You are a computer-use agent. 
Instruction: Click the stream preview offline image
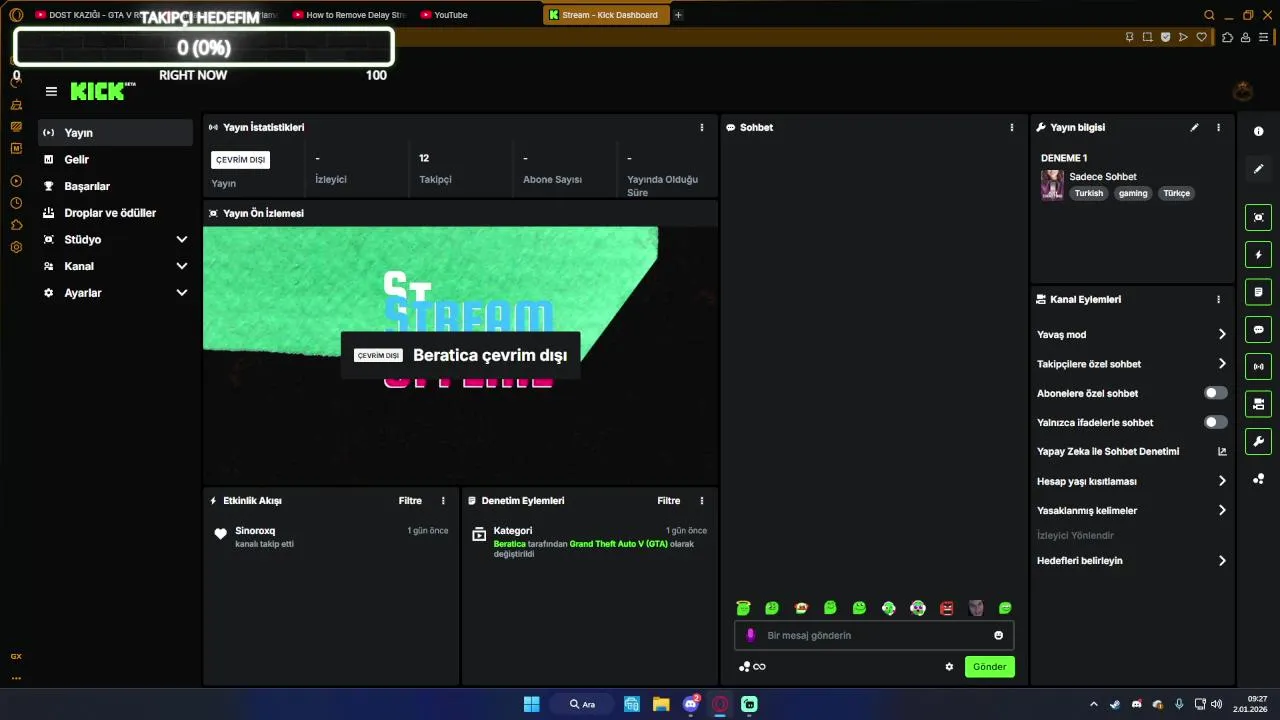(x=460, y=355)
